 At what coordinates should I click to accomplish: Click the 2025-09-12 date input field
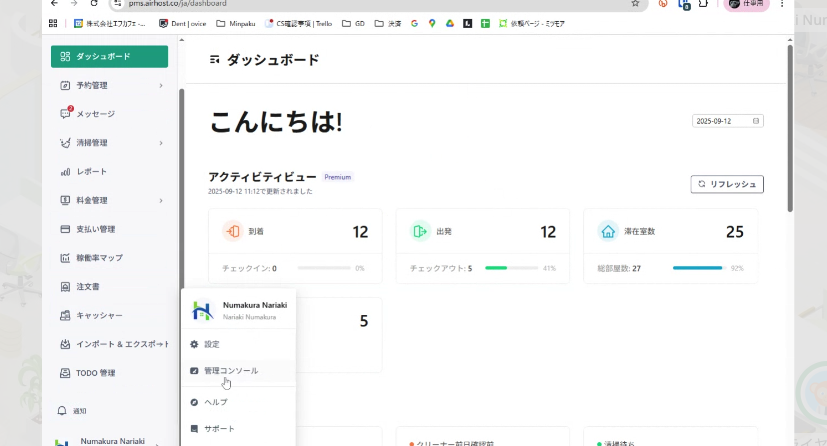[723, 121]
